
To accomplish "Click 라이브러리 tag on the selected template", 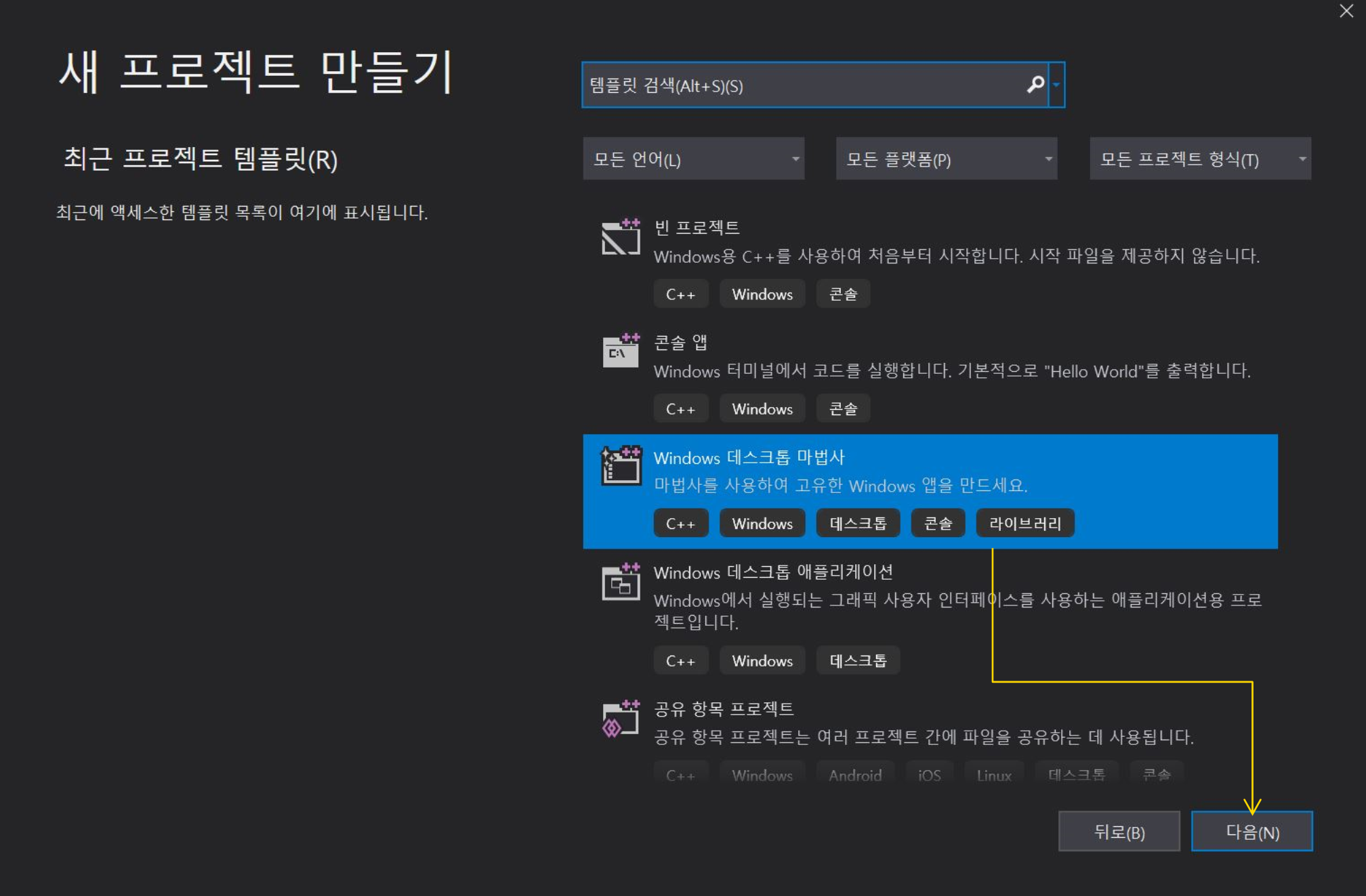I will click(1024, 524).
